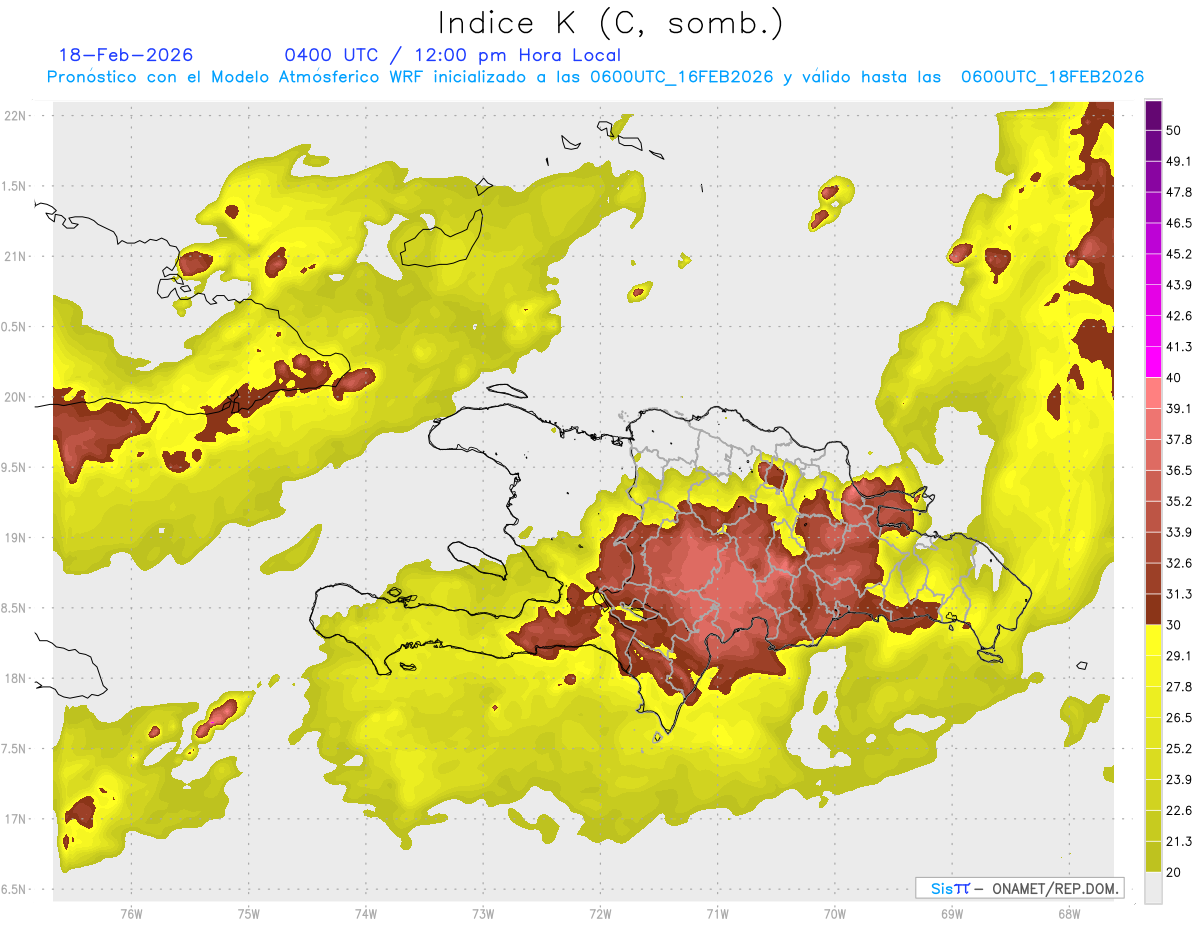Click the colorbar value '31.3'
Image resolution: width=1200 pixels, height=927 pixels.
(1179, 594)
